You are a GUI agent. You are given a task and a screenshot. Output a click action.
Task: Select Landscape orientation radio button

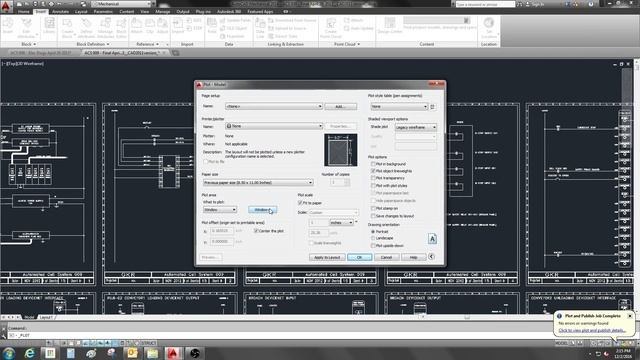point(373,238)
